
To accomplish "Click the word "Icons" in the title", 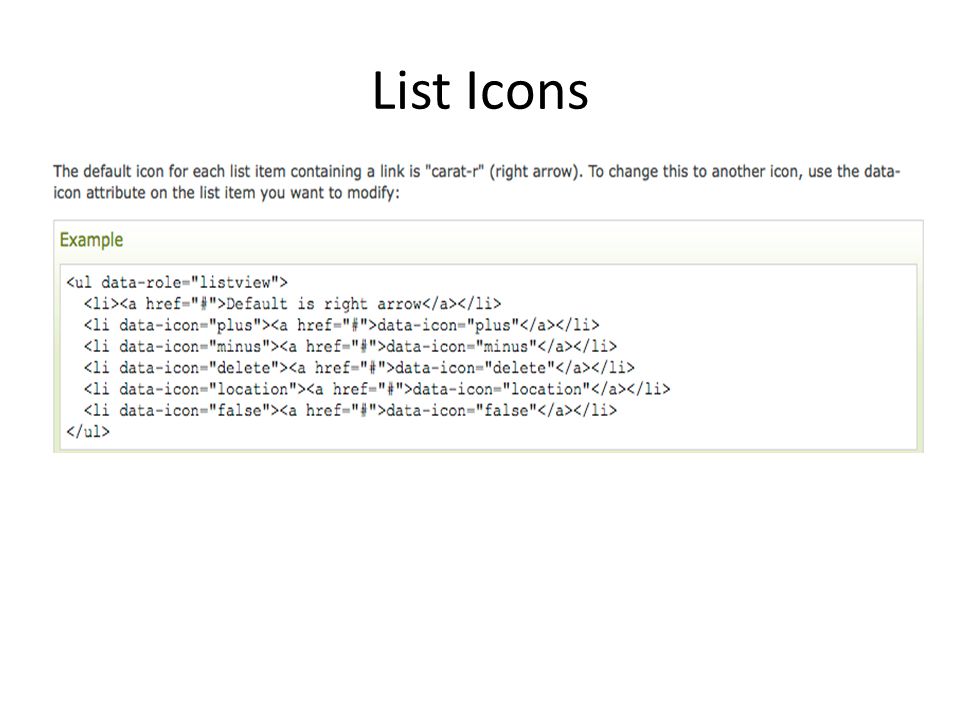I will pos(527,91).
